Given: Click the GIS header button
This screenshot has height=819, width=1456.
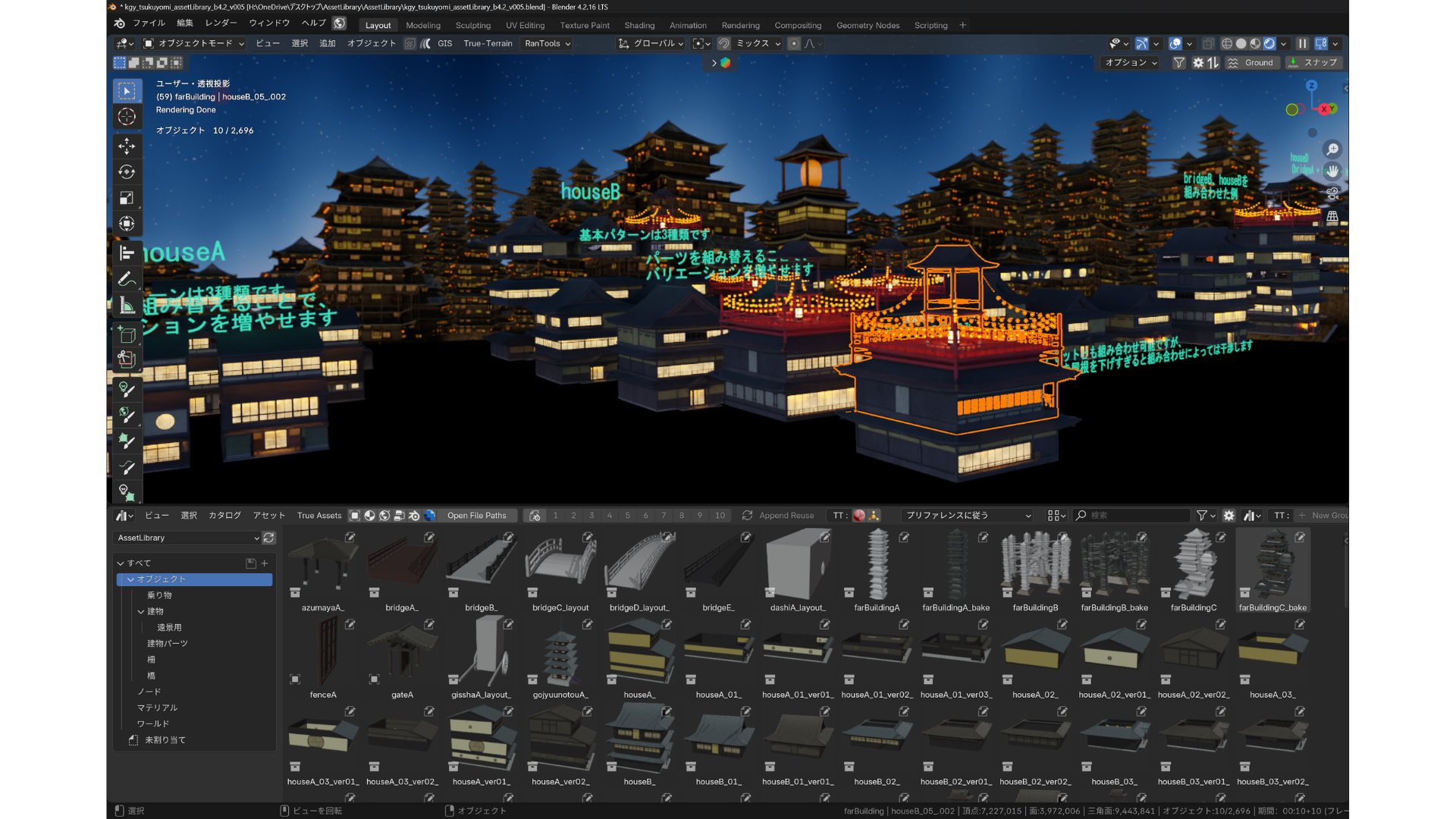Looking at the screenshot, I should click(445, 44).
